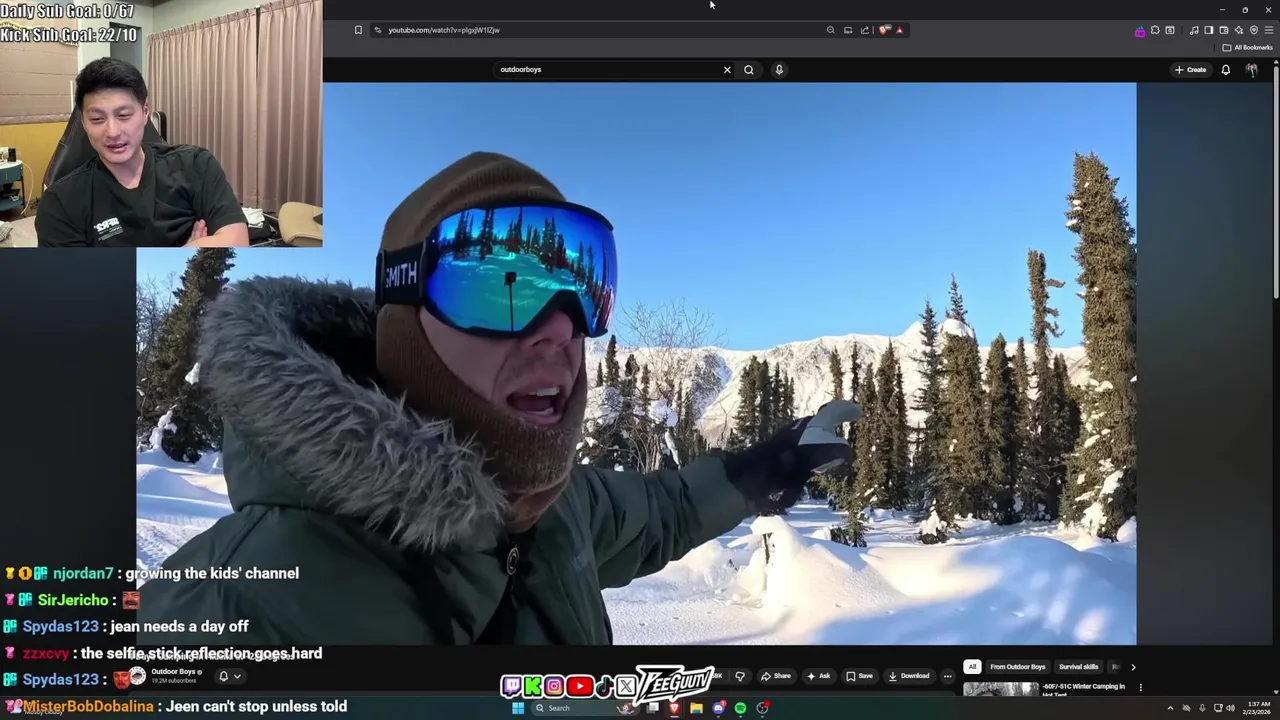Open the YouTube notifications bell
This screenshot has width=1280, height=720.
coord(1226,70)
